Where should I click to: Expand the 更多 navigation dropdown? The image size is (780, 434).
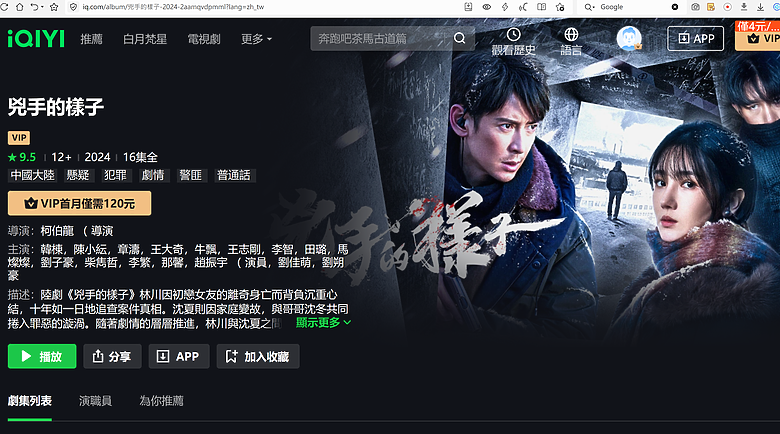(256, 39)
